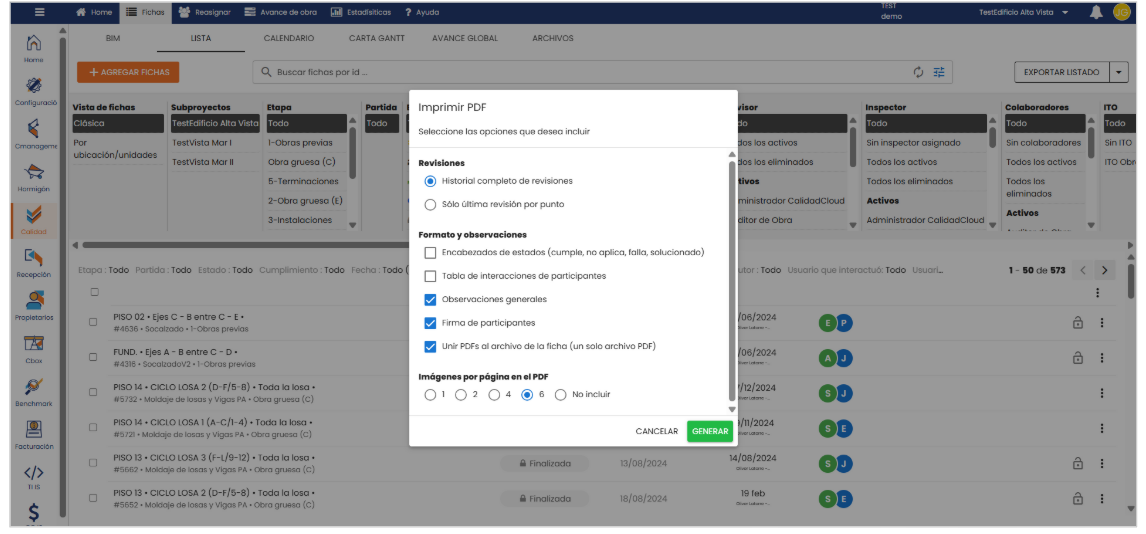The height and width of the screenshot is (534, 1146).
Task: Open the hamburger menu icon
Action: [x=39, y=12]
